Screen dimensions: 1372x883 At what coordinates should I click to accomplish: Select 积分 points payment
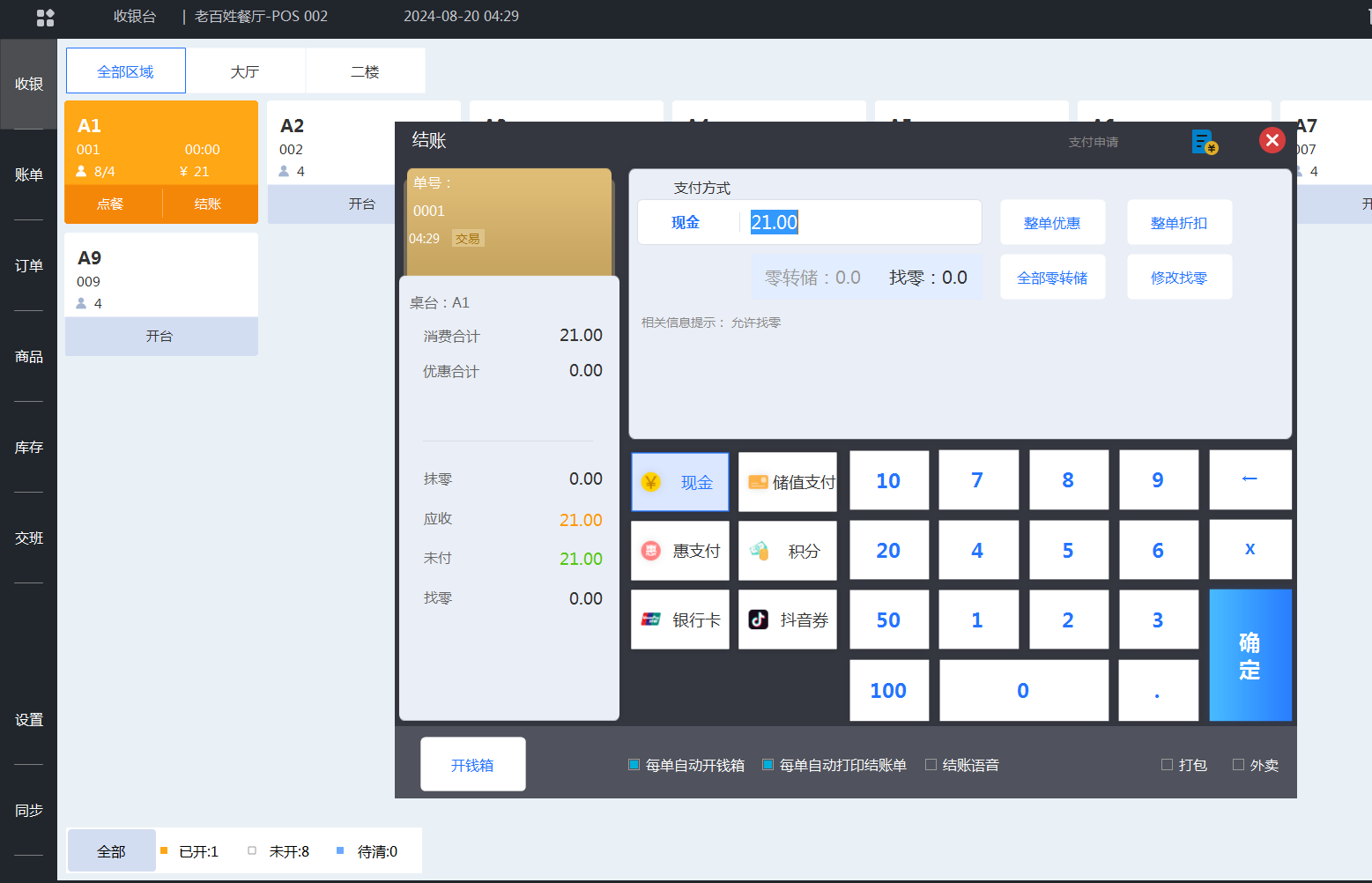click(x=788, y=551)
